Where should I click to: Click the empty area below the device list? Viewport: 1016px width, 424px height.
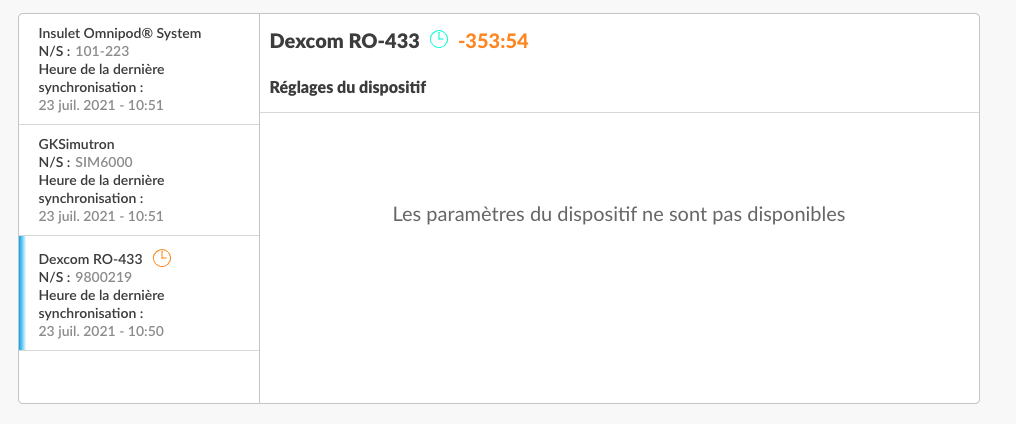tap(139, 377)
